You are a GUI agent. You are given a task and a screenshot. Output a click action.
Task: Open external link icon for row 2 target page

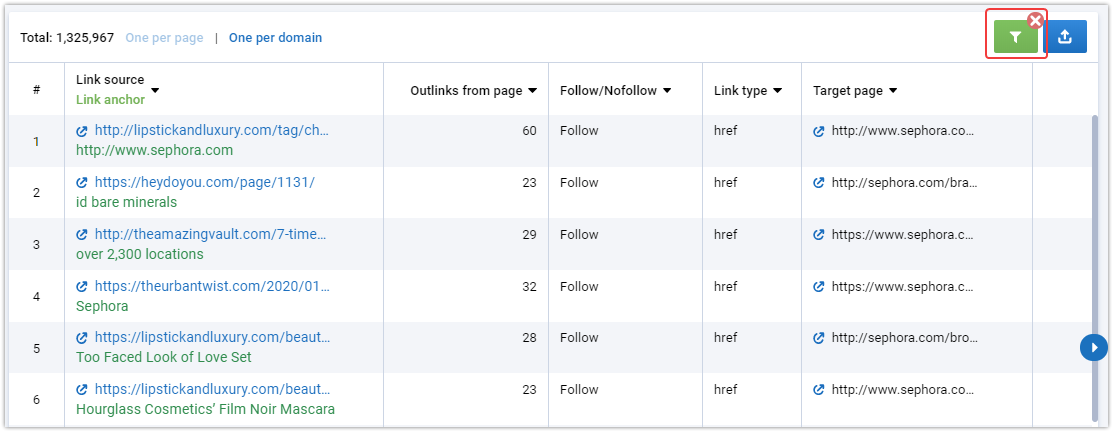point(818,183)
